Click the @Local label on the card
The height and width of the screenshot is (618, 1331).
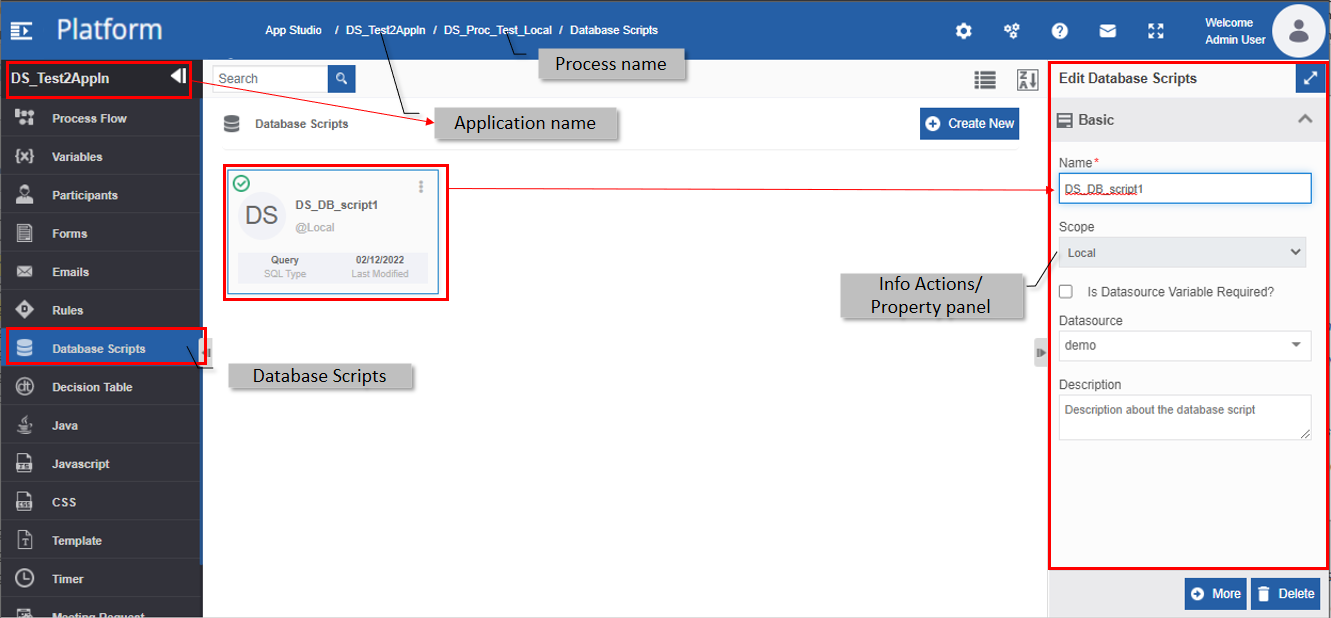(x=314, y=227)
